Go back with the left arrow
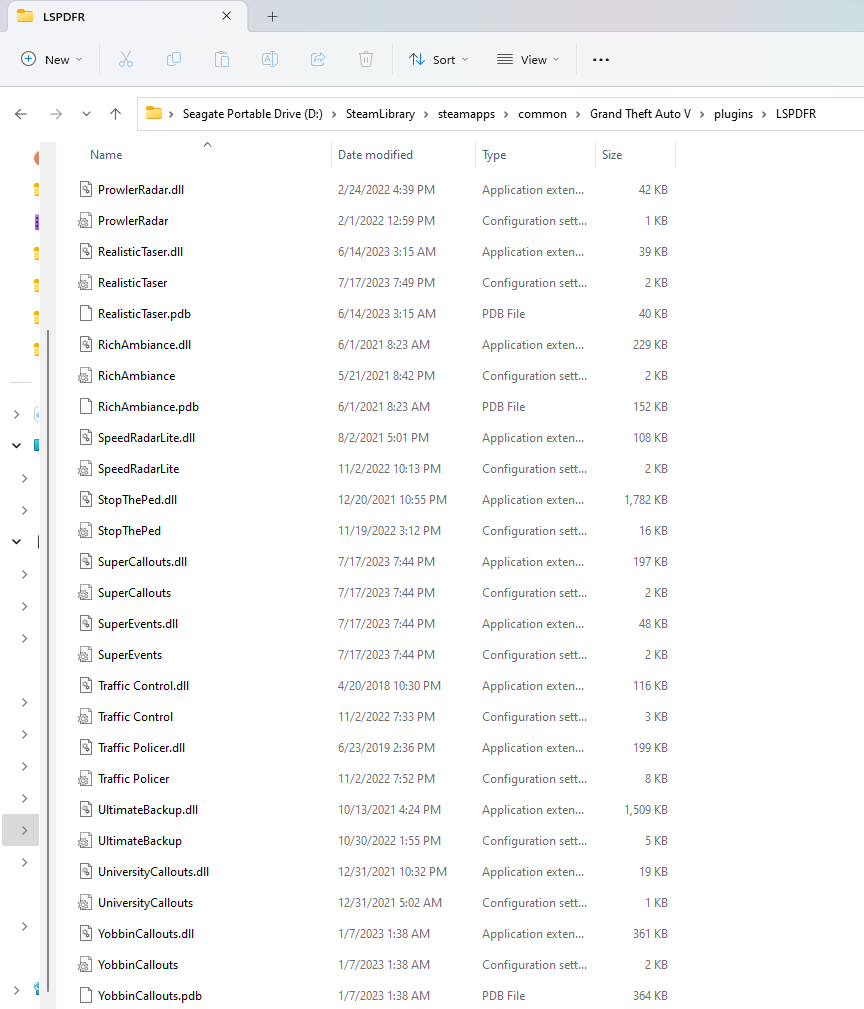 pyautogui.click(x=21, y=114)
